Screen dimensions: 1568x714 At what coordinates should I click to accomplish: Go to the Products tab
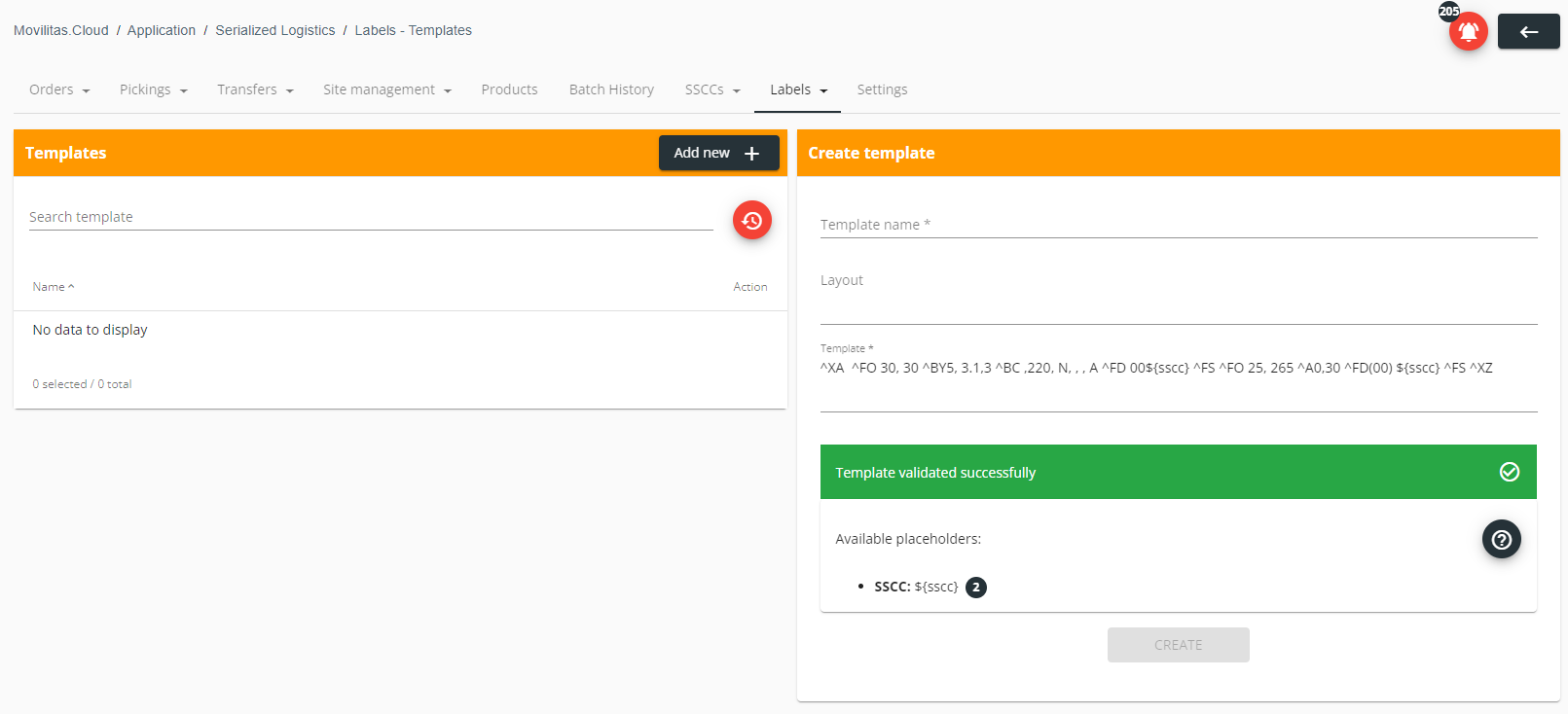click(x=509, y=89)
